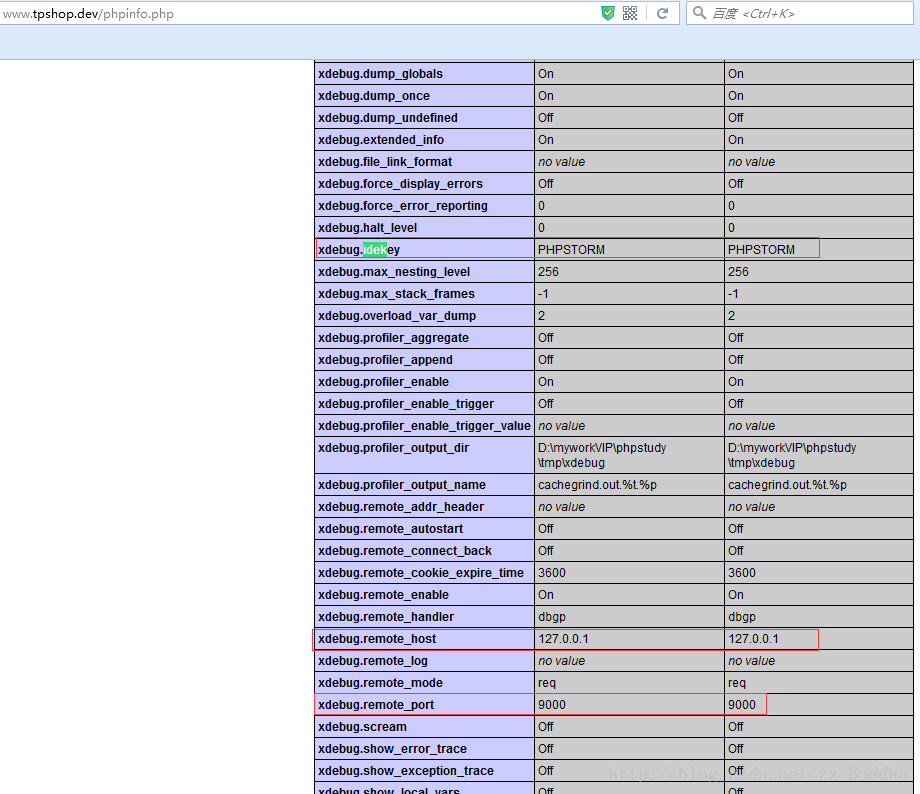Select the xdebug.scream directive name
Image resolution: width=920 pixels, height=794 pixels.
[362, 727]
